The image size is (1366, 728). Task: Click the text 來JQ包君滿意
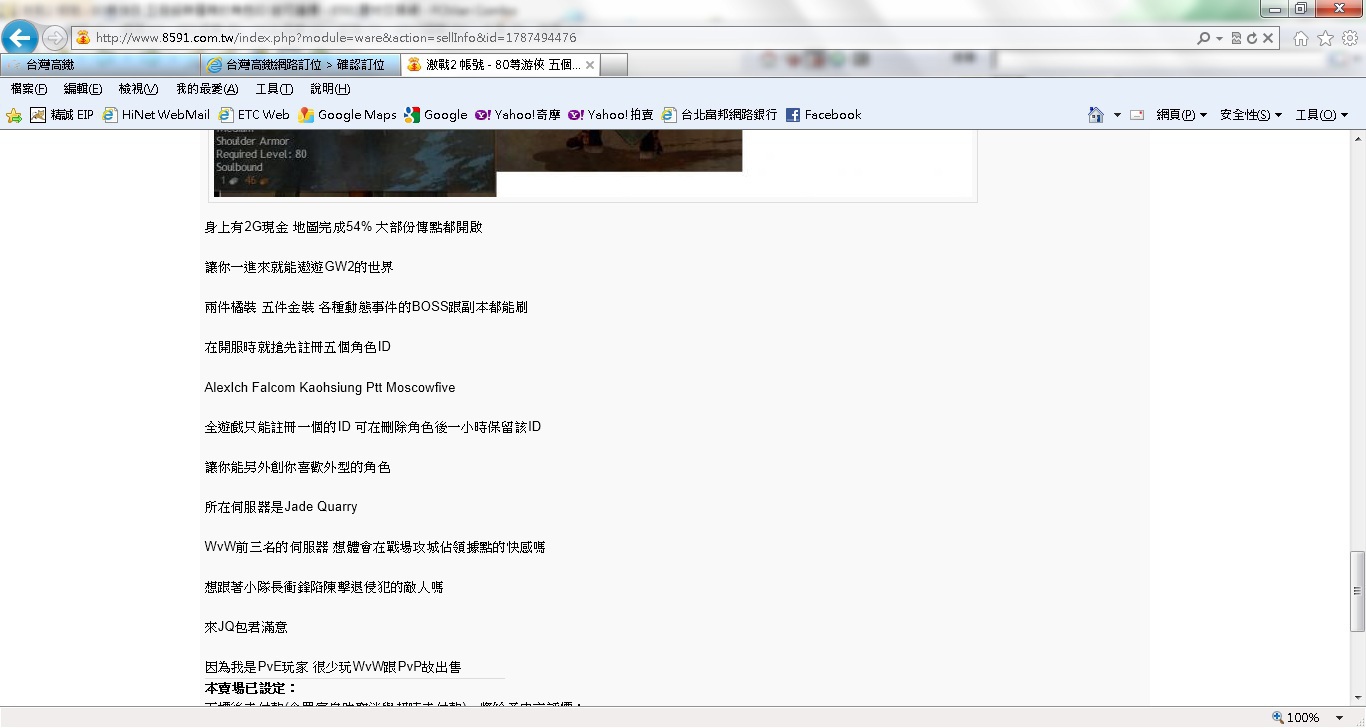(246, 627)
